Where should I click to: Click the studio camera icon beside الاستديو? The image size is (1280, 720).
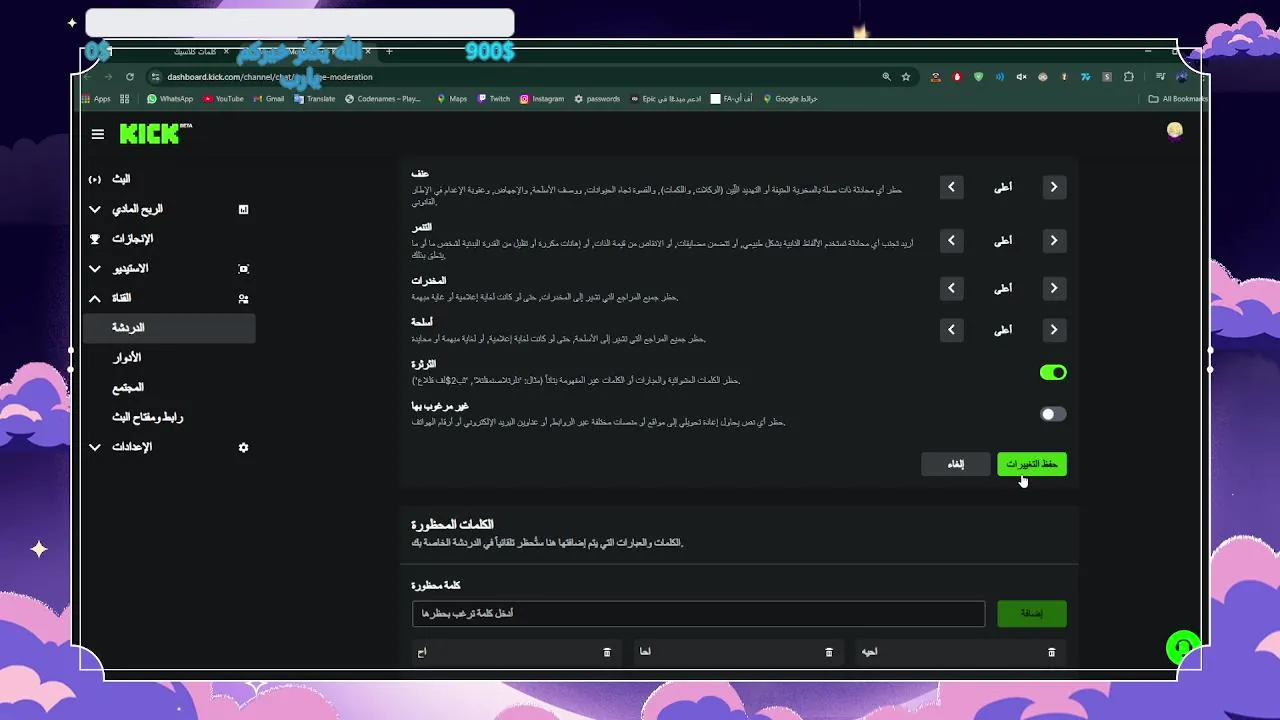(243, 268)
